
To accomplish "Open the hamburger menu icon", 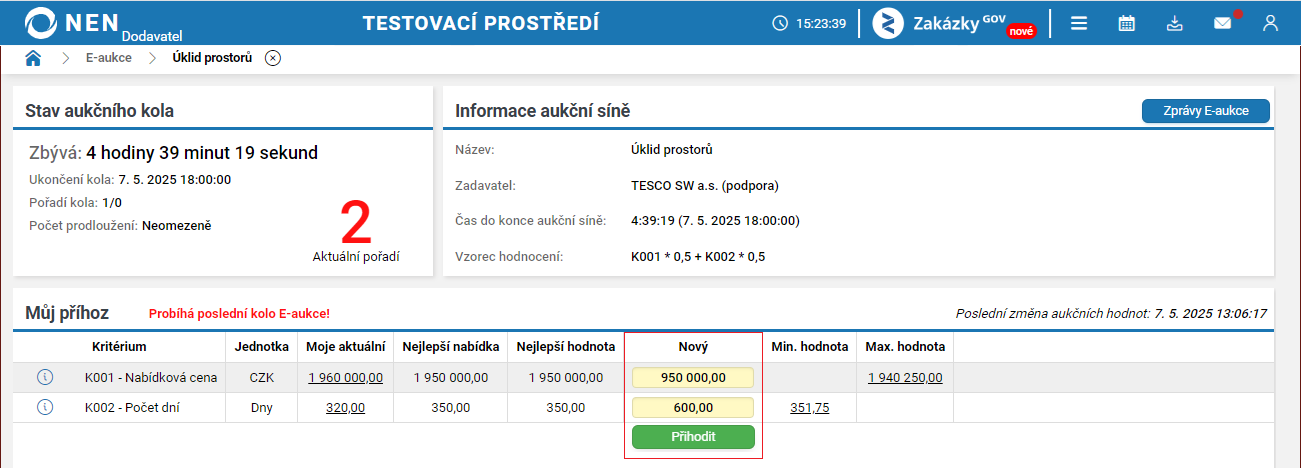I will pyautogui.click(x=1079, y=23).
